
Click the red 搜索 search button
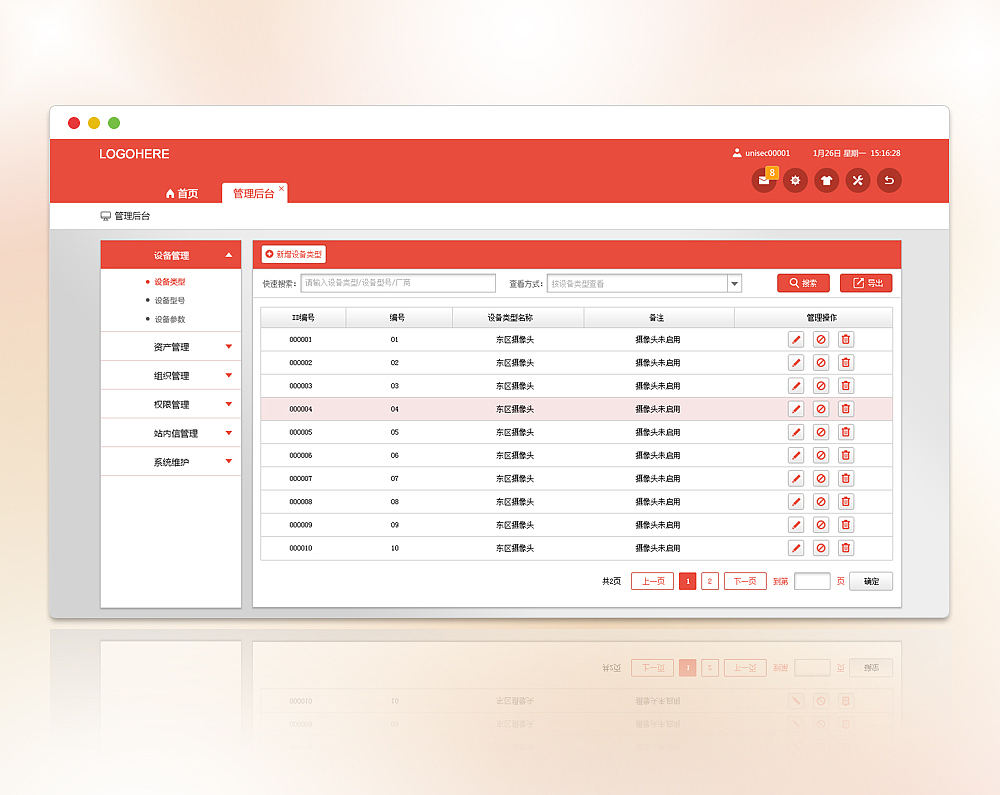point(804,283)
